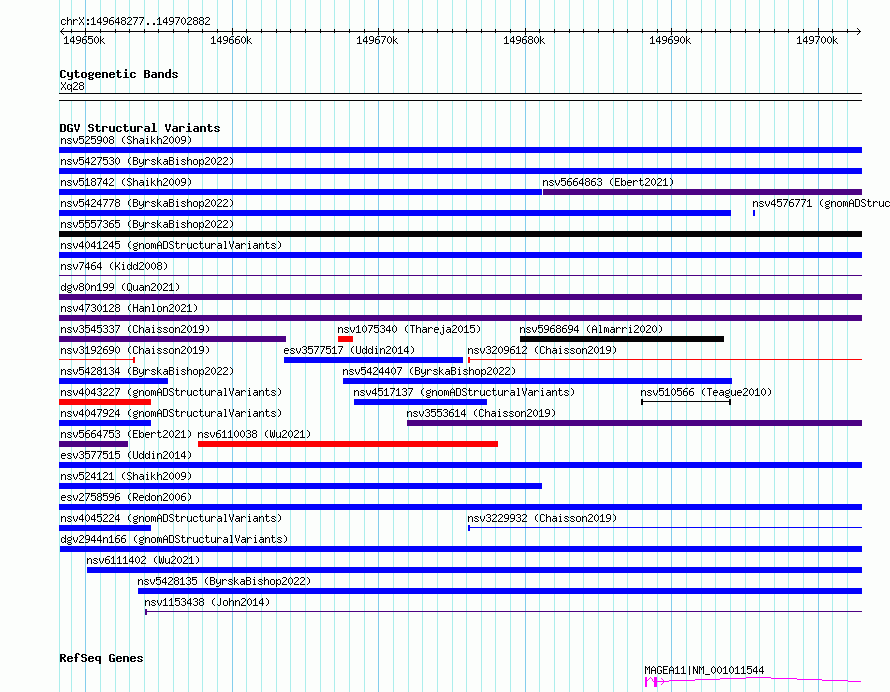This screenshot has height=692, width=890.
Task: Click esv2758596 (Redon2006) label
Action: [126, 497]
